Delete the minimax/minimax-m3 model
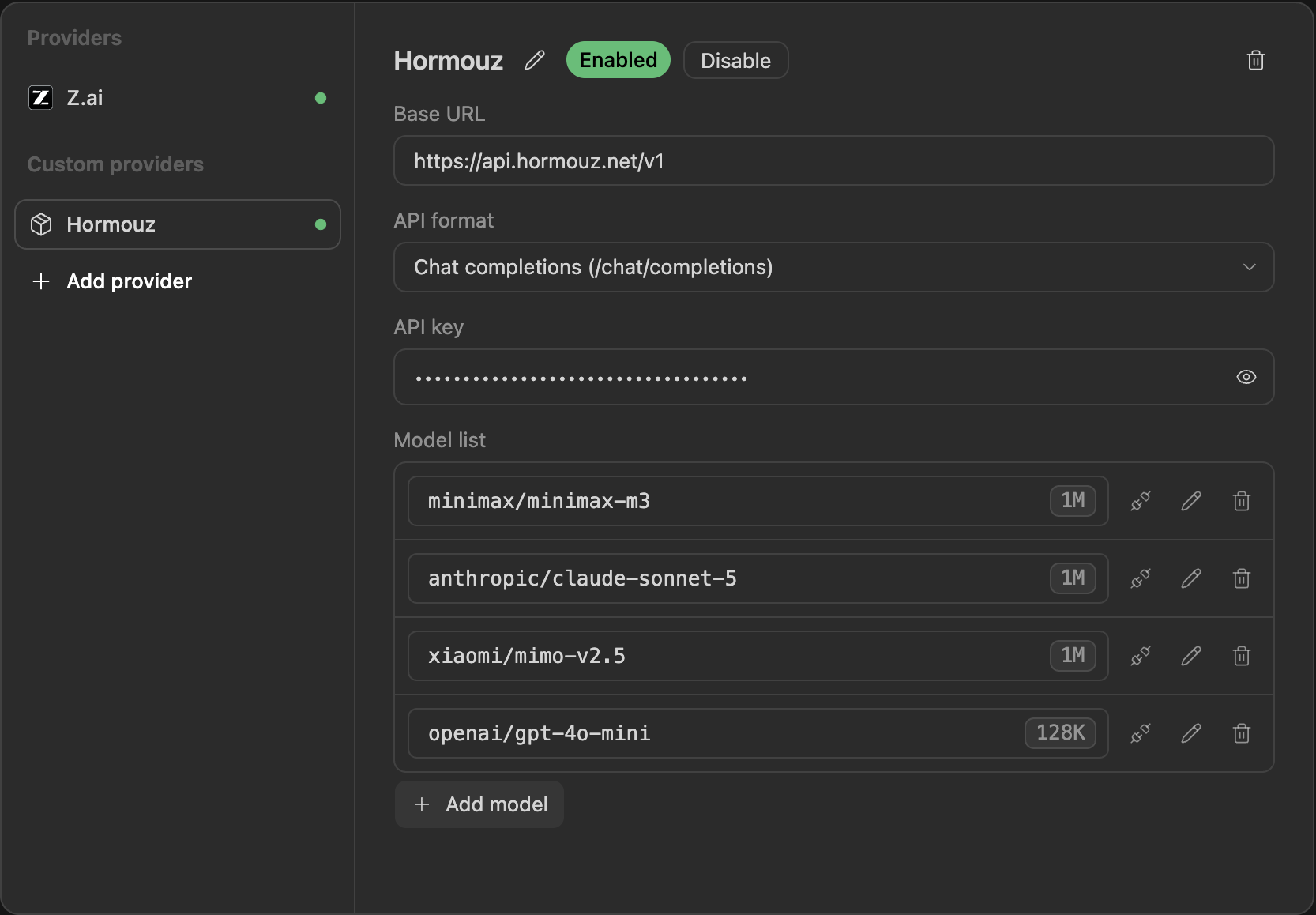This screenshot has width=1316, height=915. click(1242, 501)
